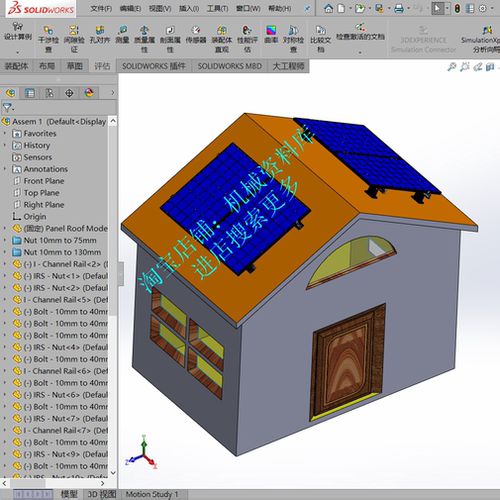Run 干涉检查 interference detection
This screenshot has height=500, width=500.
pos(48,40)
